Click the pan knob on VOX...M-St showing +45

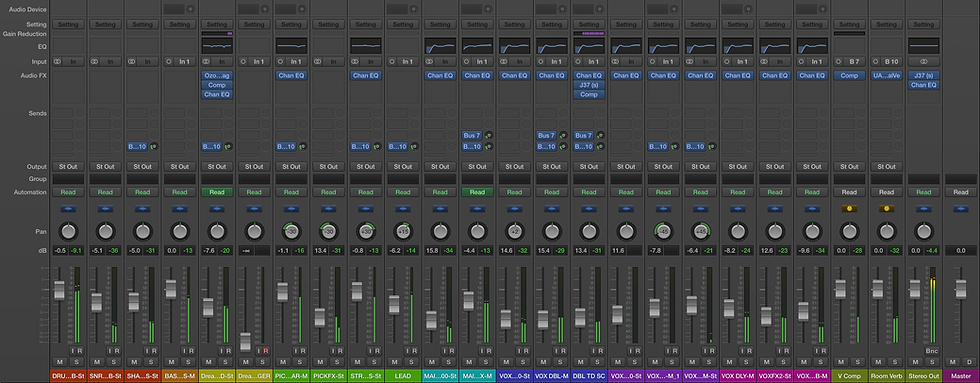[x=701, y=232]
